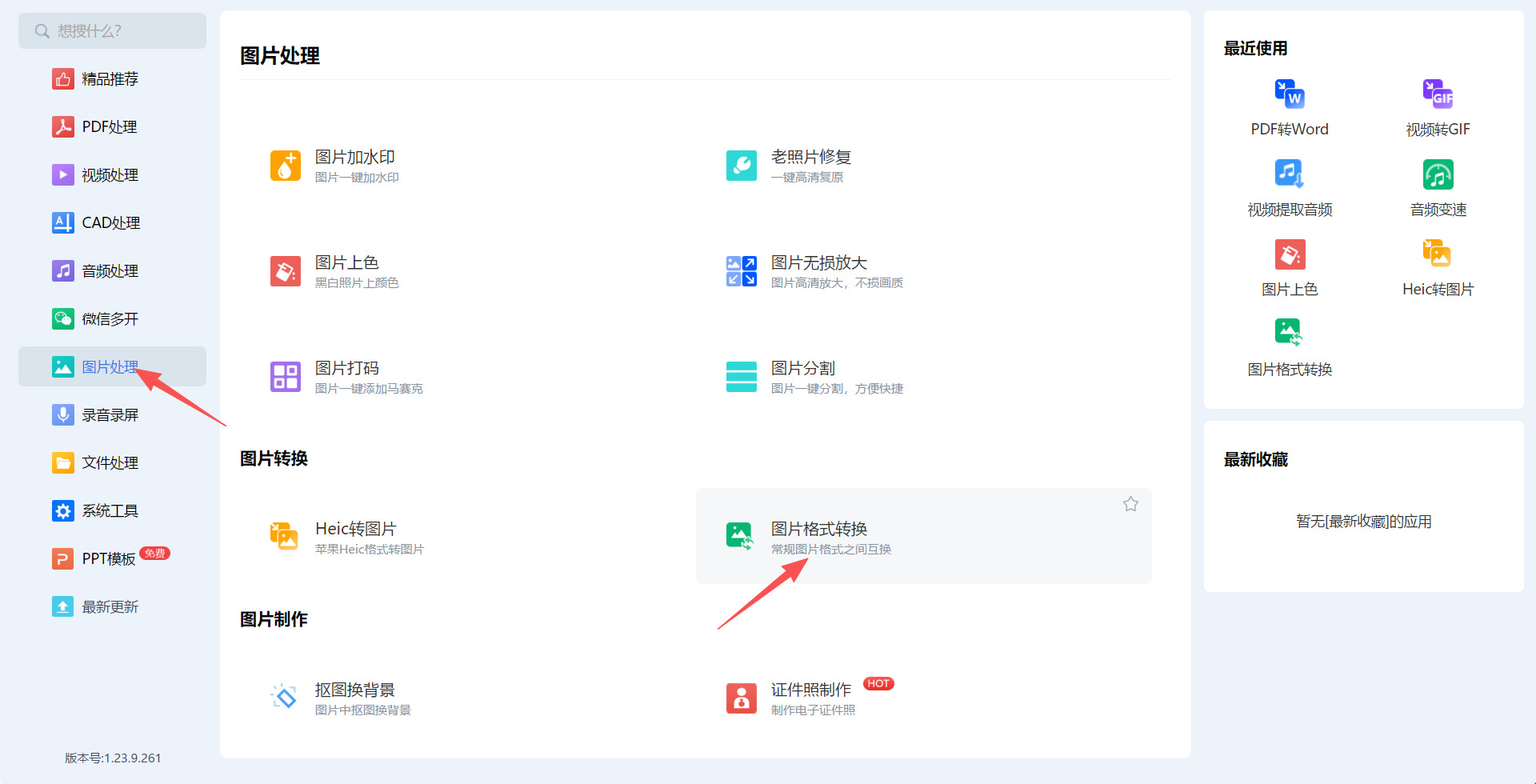This screenshot has width=1536, height=784.
Task: Launch the 抠图换背景 cutout icon
Action: [284, 698]
